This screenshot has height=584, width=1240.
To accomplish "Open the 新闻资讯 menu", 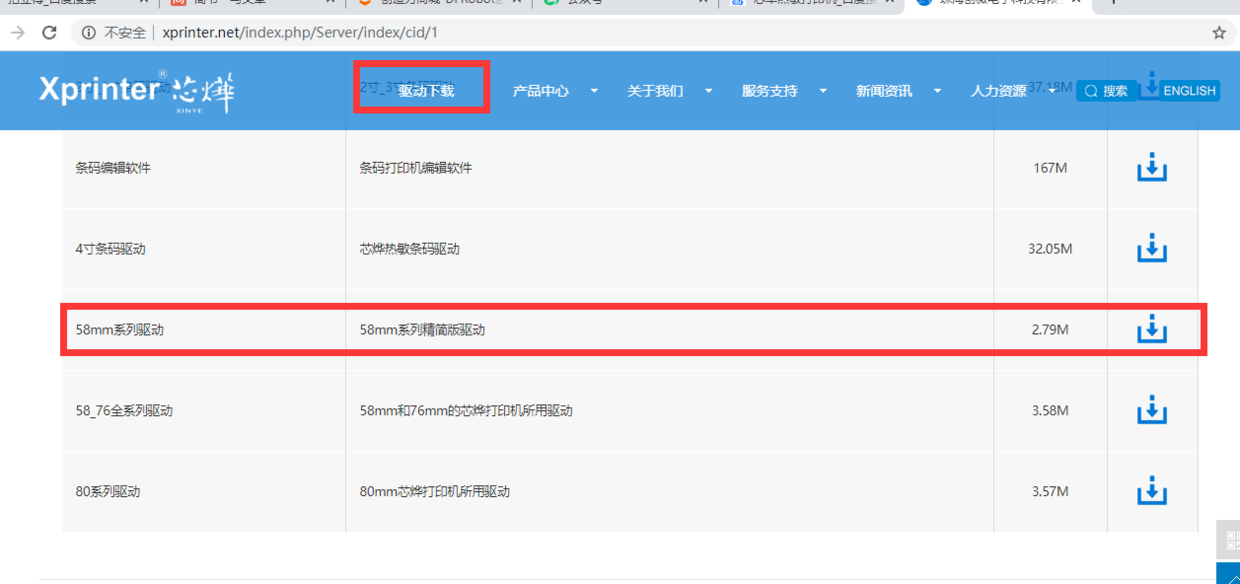I will pos(884,91).
